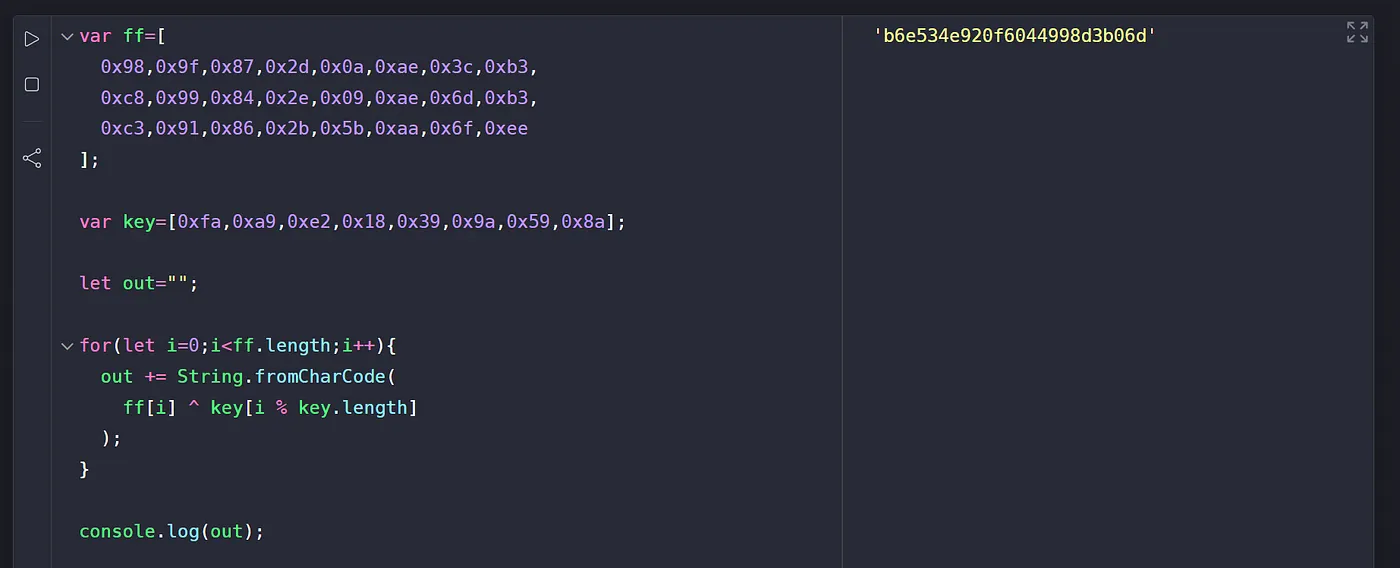Image resolution: width=1400 pixels, height=568 pixels.
Task: Collapse the var ff array block
Action: pyautogui.click(x=67, y=37)
